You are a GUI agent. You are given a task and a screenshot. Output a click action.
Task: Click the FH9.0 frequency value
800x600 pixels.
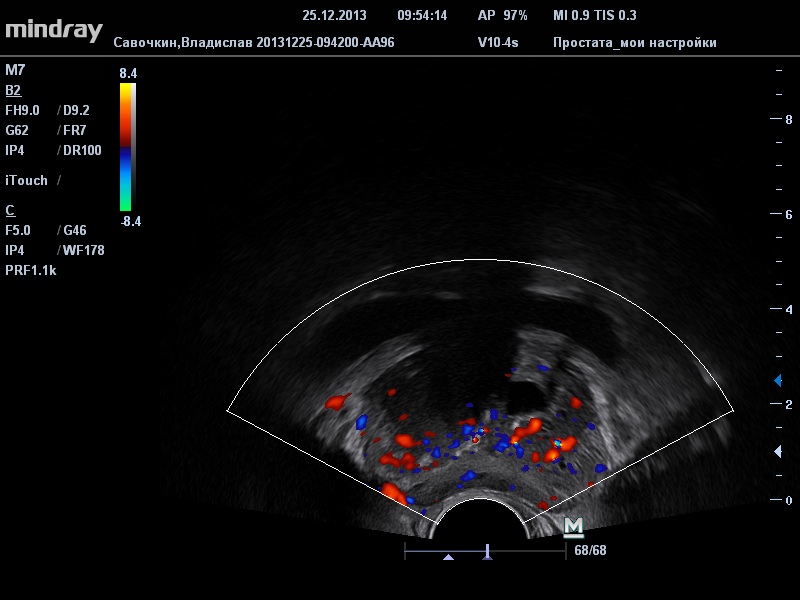pos(22,110)
